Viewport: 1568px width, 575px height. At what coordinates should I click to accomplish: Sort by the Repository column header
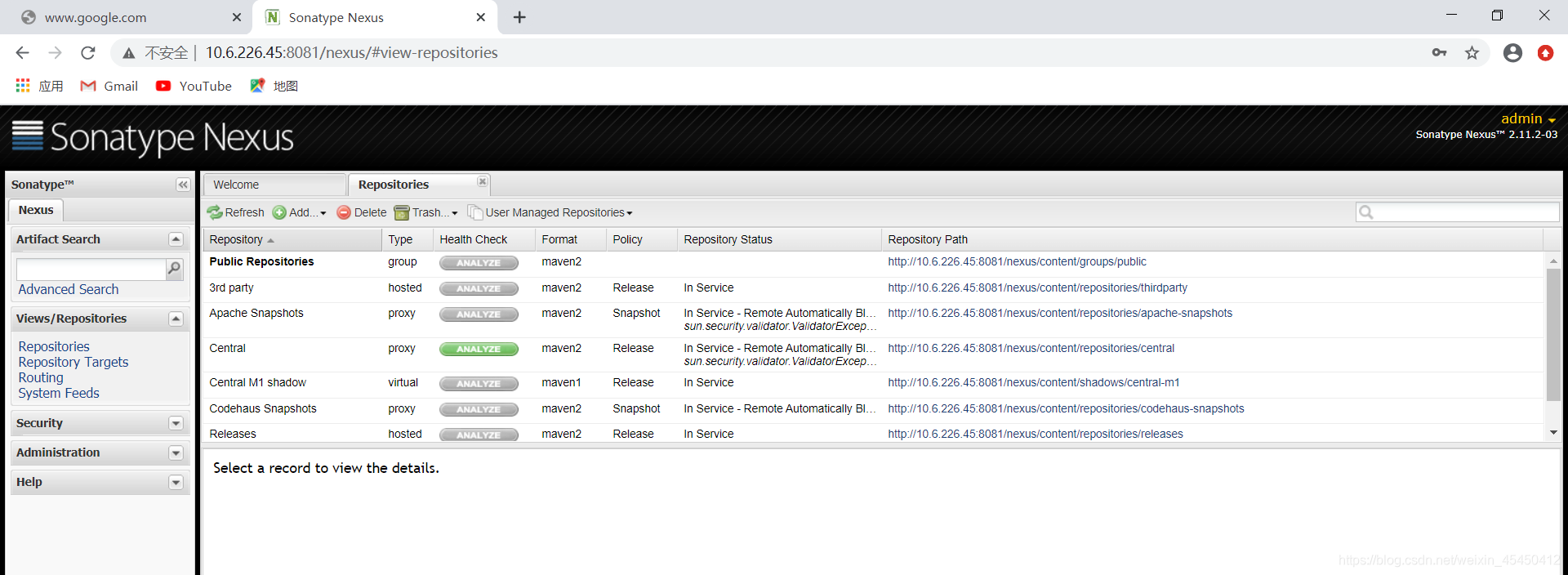(x=292, y=239)
